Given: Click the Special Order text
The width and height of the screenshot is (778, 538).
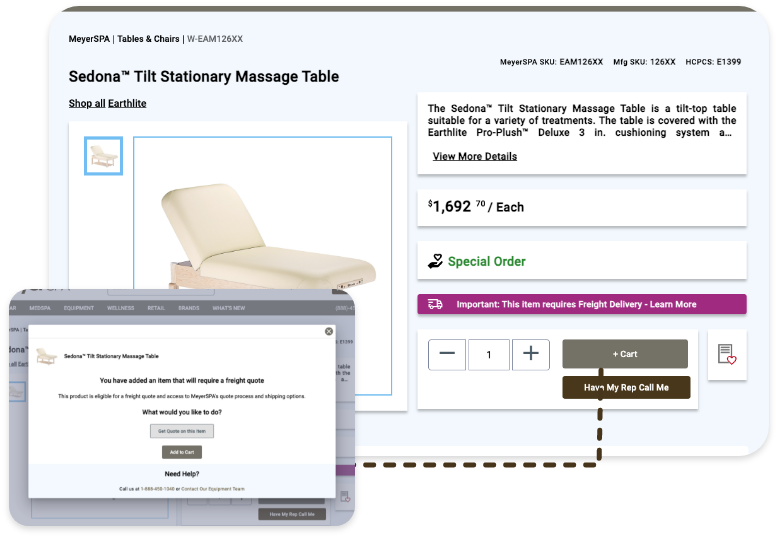Looking at the screenshot, I should tap(486, 262).
